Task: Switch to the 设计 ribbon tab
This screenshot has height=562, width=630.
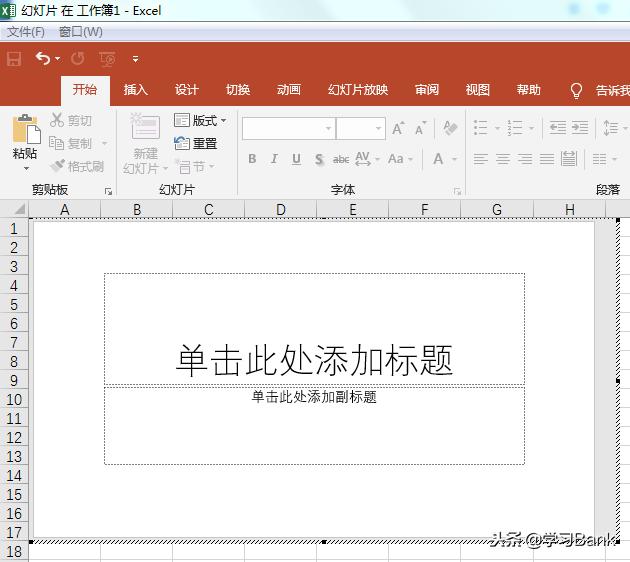Action: pos(187,89)
